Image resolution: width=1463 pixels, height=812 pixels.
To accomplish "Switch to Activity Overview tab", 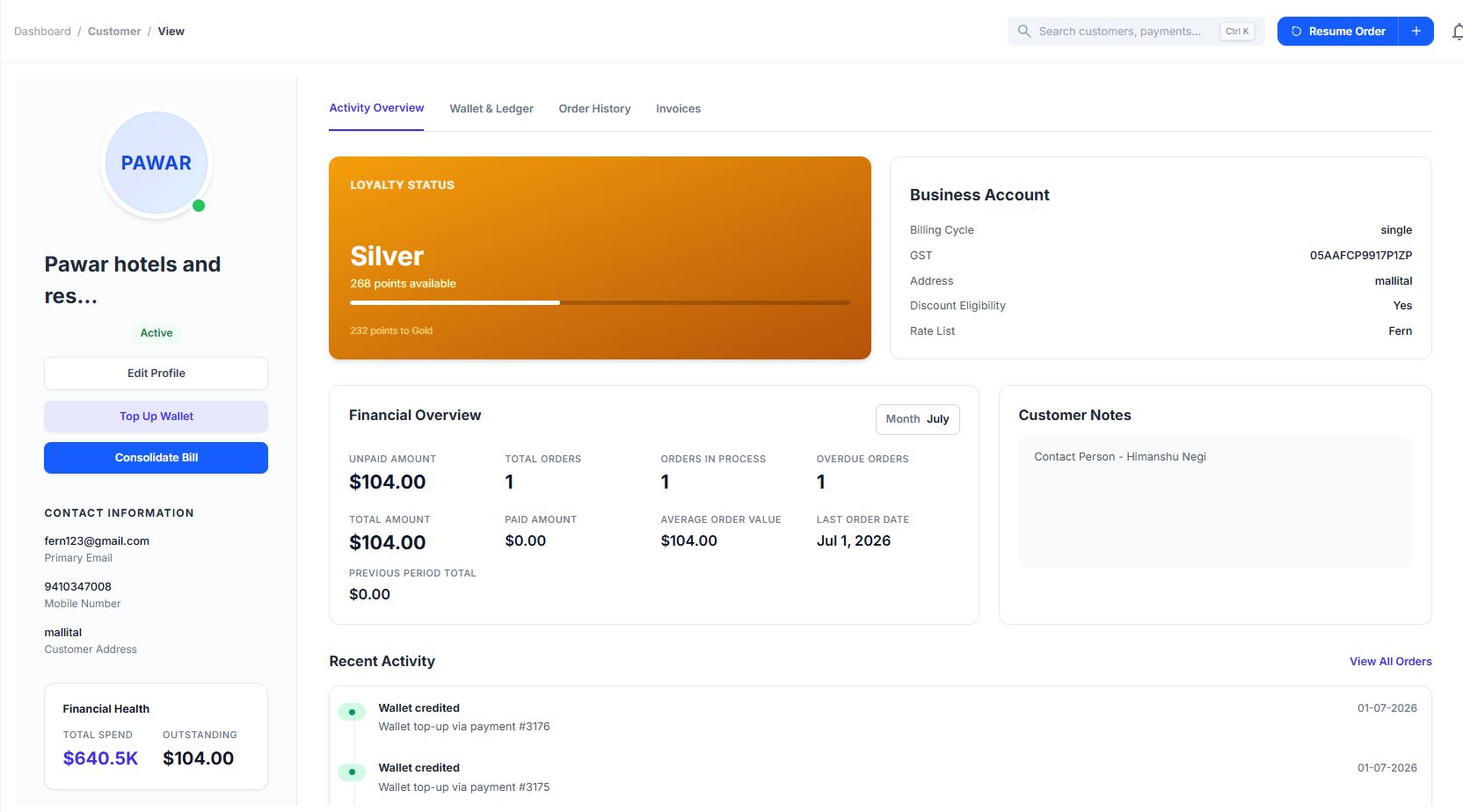I will 376,108.
